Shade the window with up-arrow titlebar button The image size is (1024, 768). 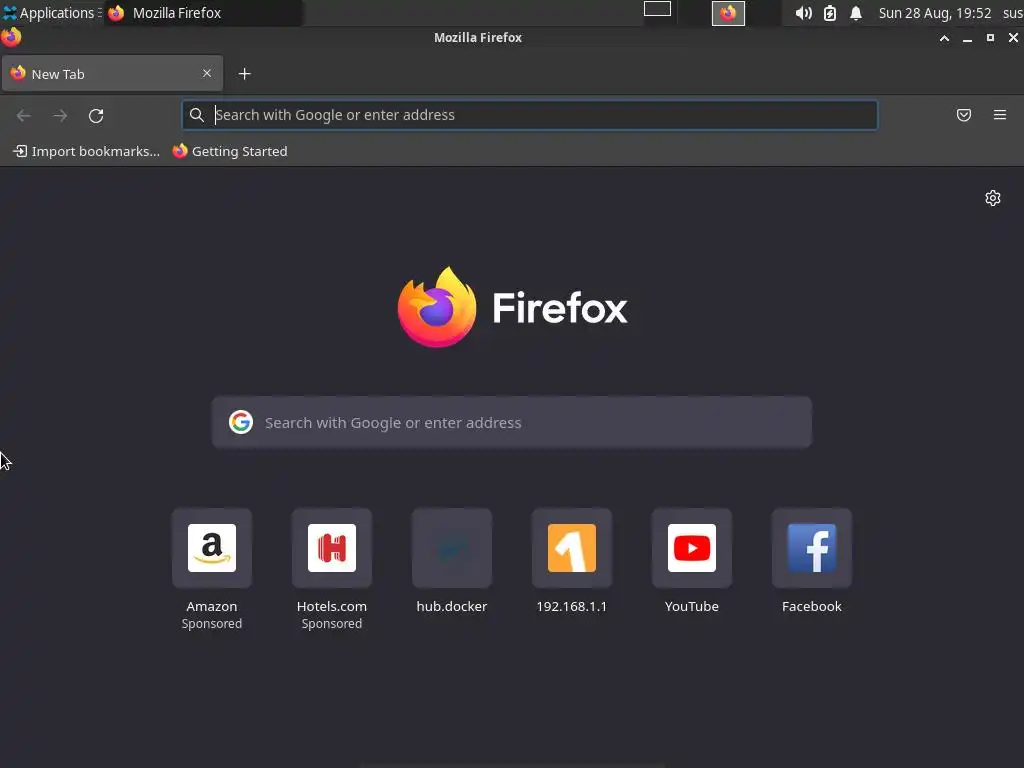pos(944,38)
